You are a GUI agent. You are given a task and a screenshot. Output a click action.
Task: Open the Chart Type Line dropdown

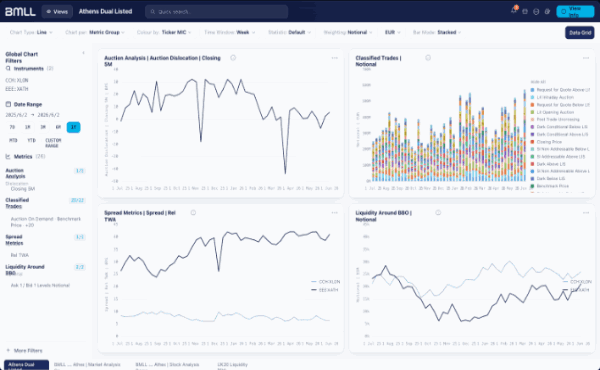point(31,33)
